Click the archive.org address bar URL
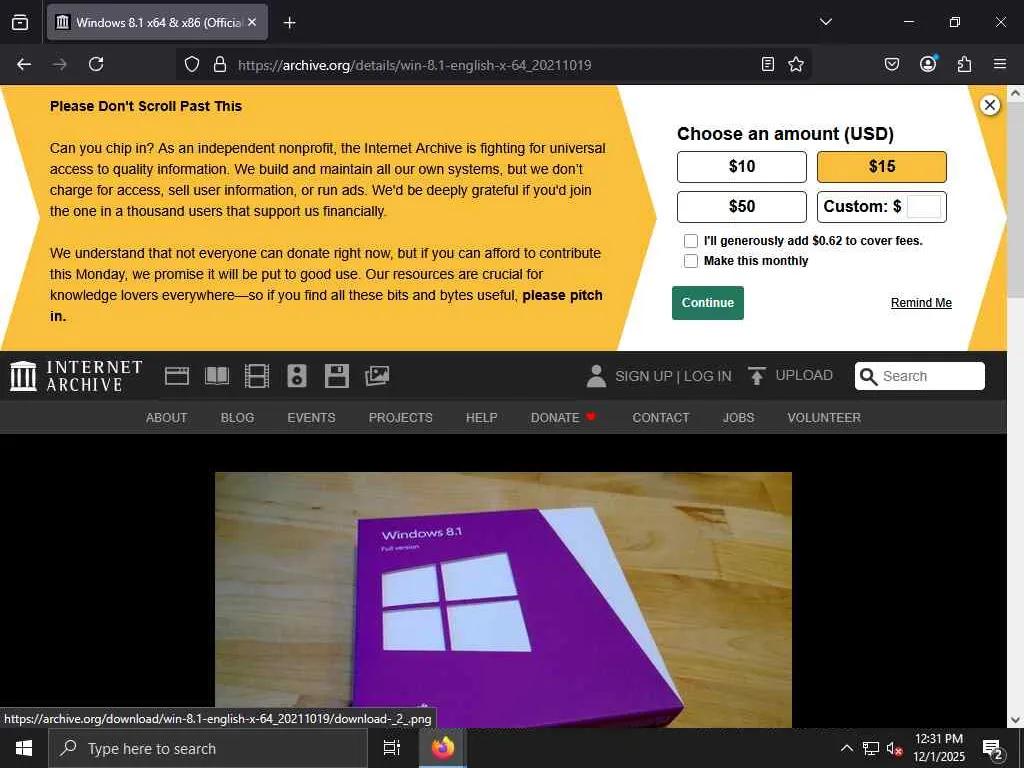1024x768 pixels. pyautogui.click(x=415, y=65)
